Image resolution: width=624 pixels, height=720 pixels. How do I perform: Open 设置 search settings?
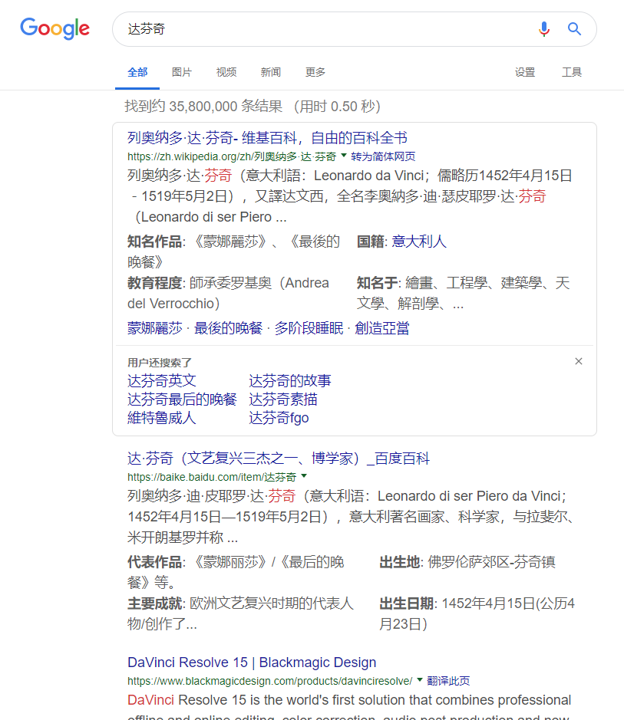pyautogui.click(x=525, y=72)
